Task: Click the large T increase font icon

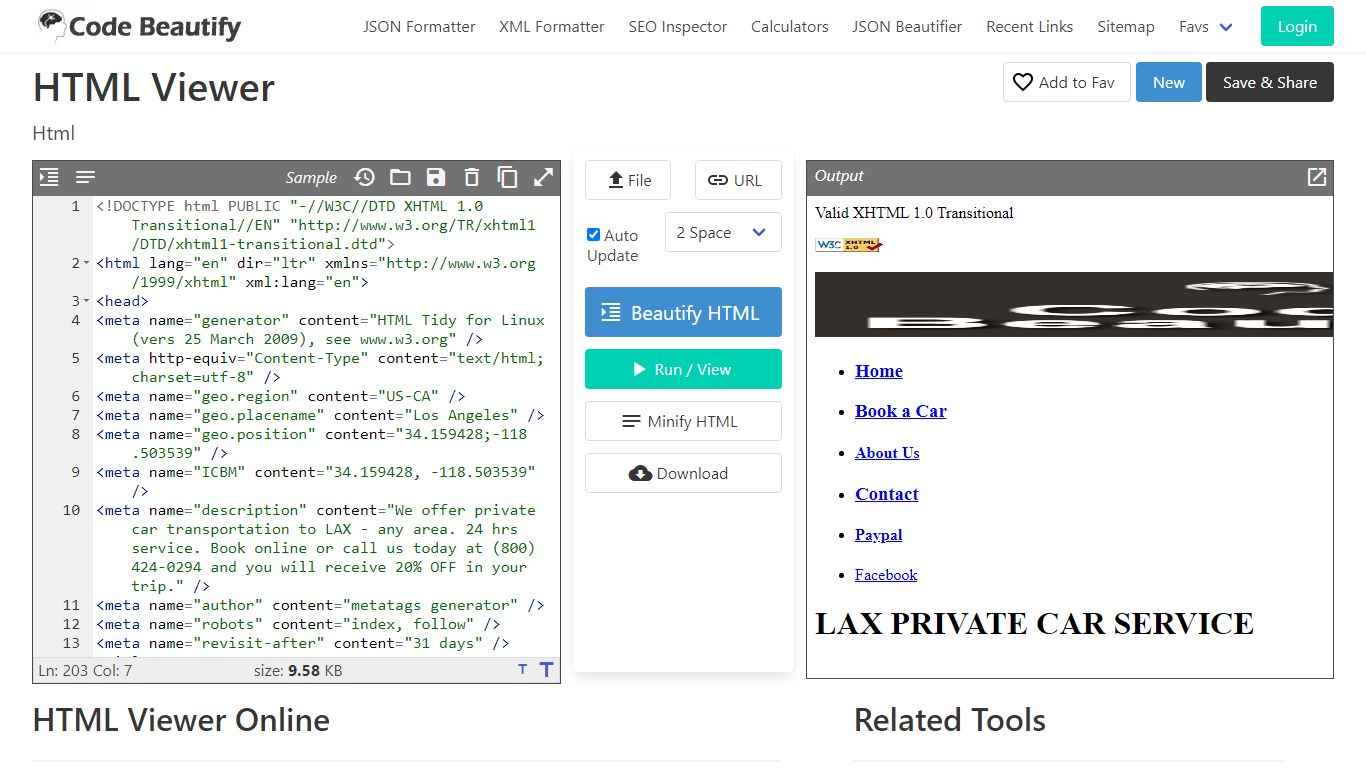Action: point(546,670)
